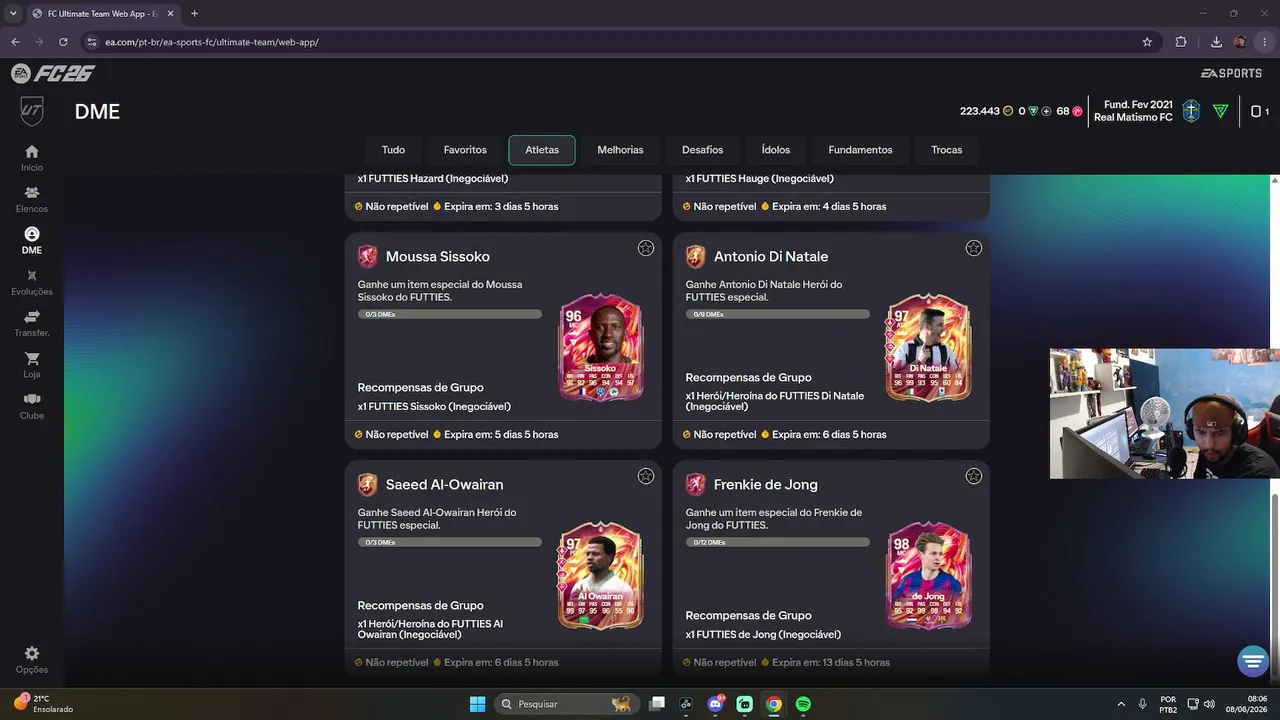Image resolution: width=1280 pixels, height=720 pixels.
Task: Bookmark this page with the star
Action: (x=1147, y=42)
